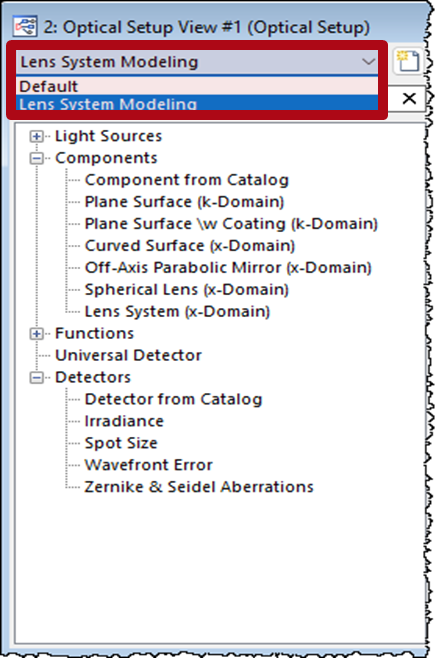Select Zernike & Seidel Aberrations item
Image resolution: width=436 pixels, height=658 pixels.
tap(199, 487)
